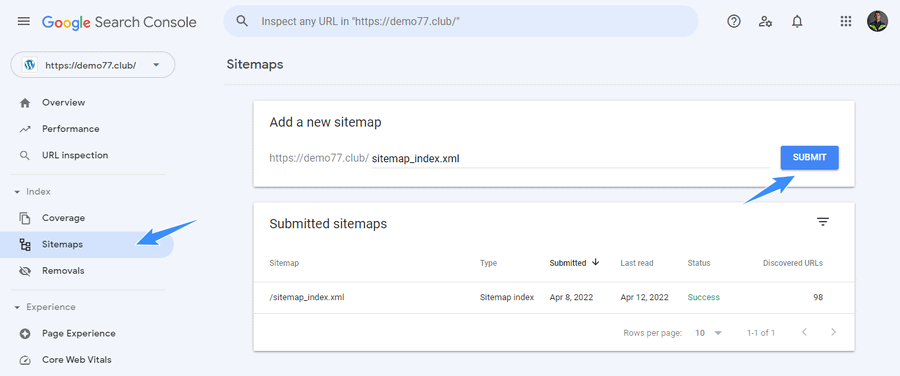Click the Coverage pages icon
The image size is (900, 376).
click(25, 218)
